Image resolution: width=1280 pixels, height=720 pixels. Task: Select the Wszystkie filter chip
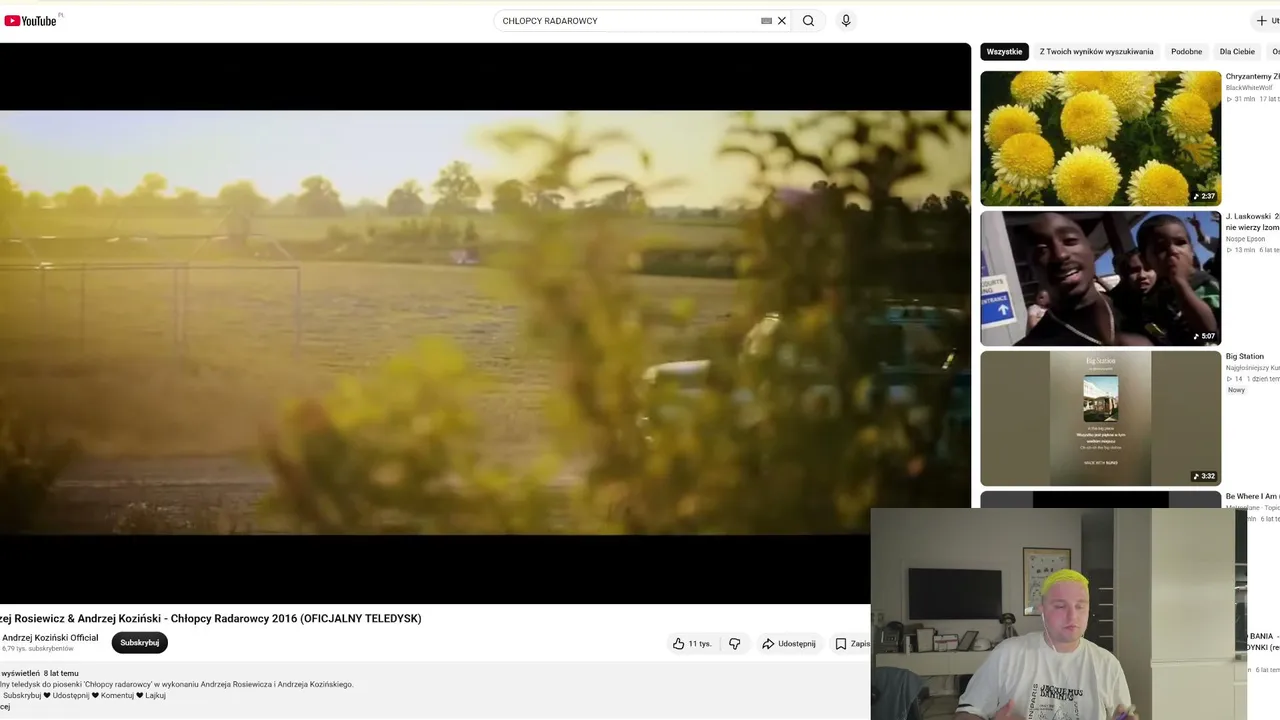pos(1004,52)
